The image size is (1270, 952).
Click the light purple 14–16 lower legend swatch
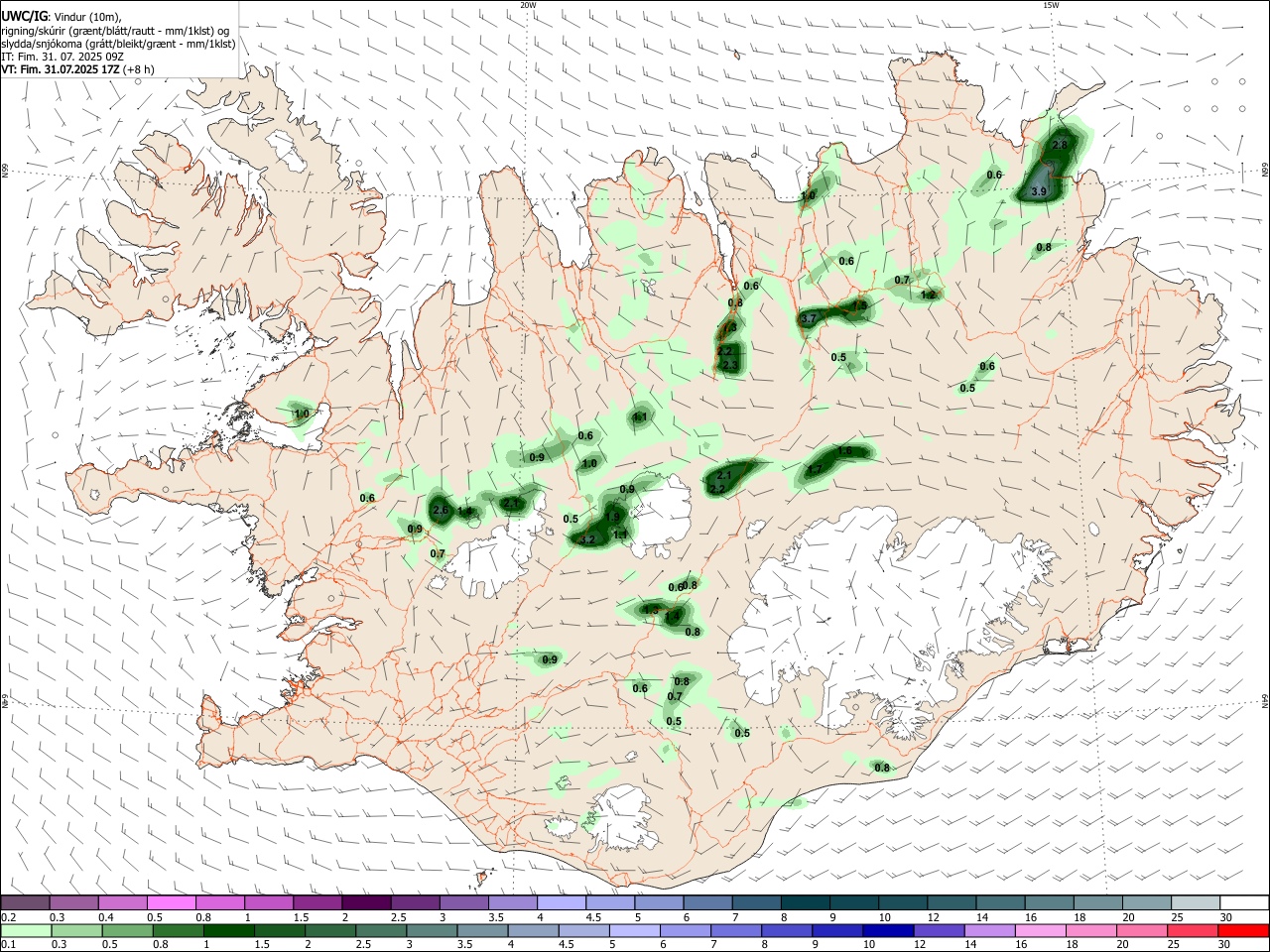[x=990, y=930]
